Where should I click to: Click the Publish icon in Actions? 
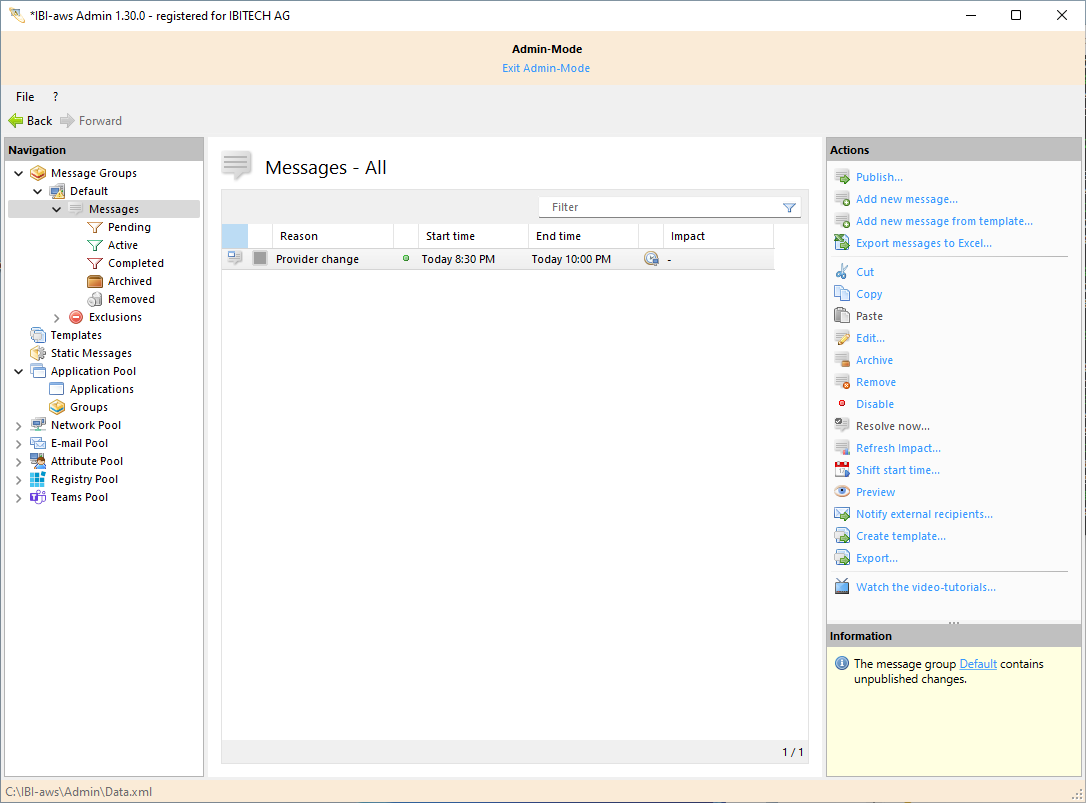pyautogui.click(x=842, y=177)
